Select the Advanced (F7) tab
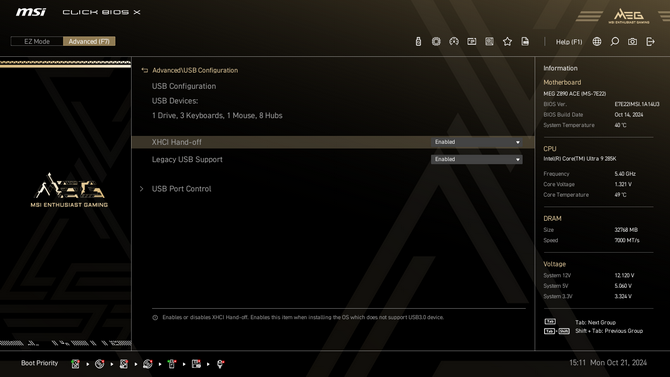Image resolution: width=670 pixels, height=377 pixels. [x=89, y=41]
